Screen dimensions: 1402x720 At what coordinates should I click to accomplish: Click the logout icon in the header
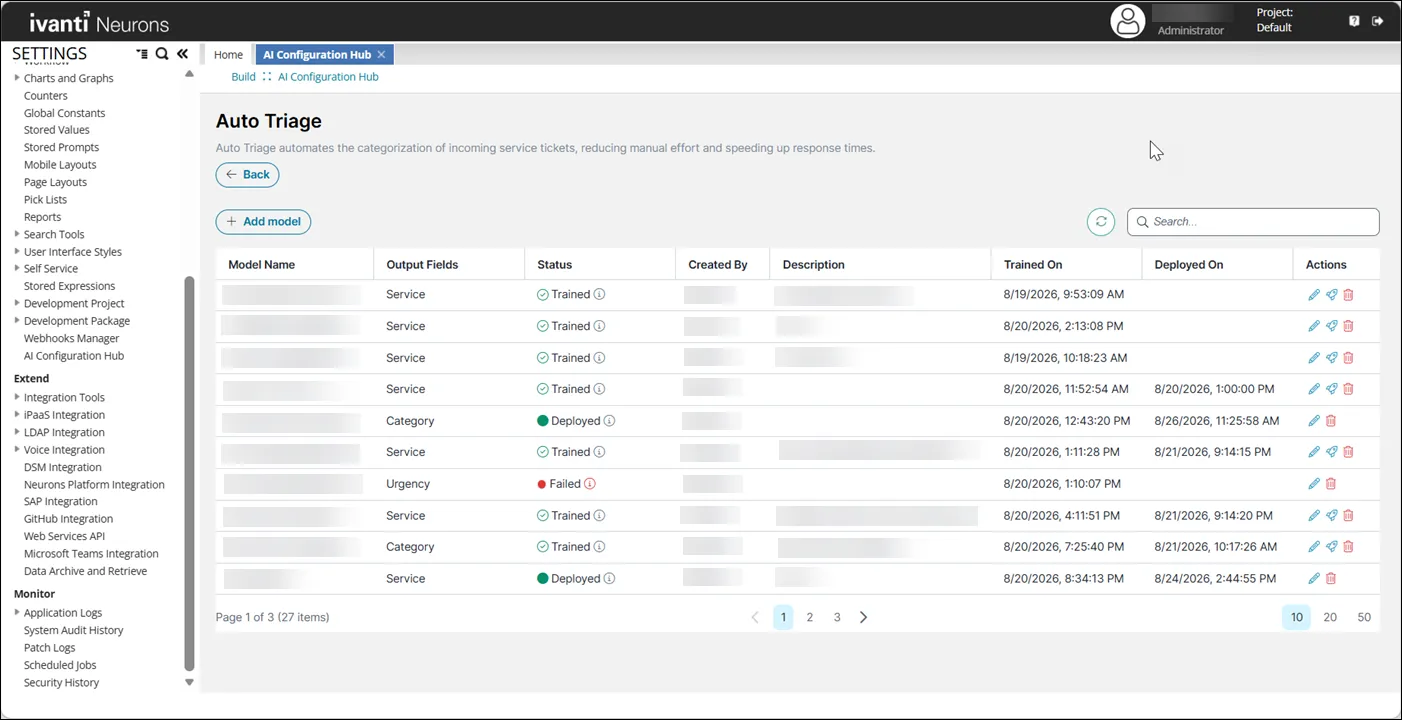[1378, 21]
